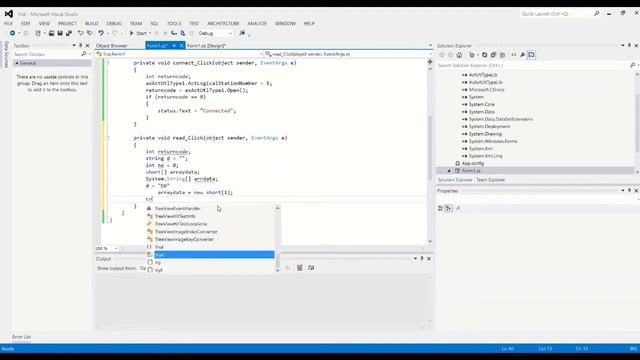Open the DEBUG menu

(114, 24)
